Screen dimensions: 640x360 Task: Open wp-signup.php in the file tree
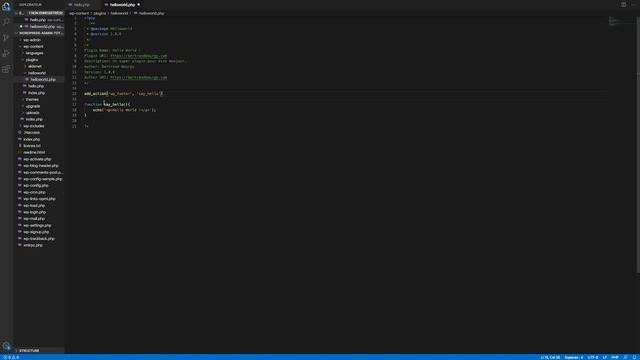coord(36,232)
